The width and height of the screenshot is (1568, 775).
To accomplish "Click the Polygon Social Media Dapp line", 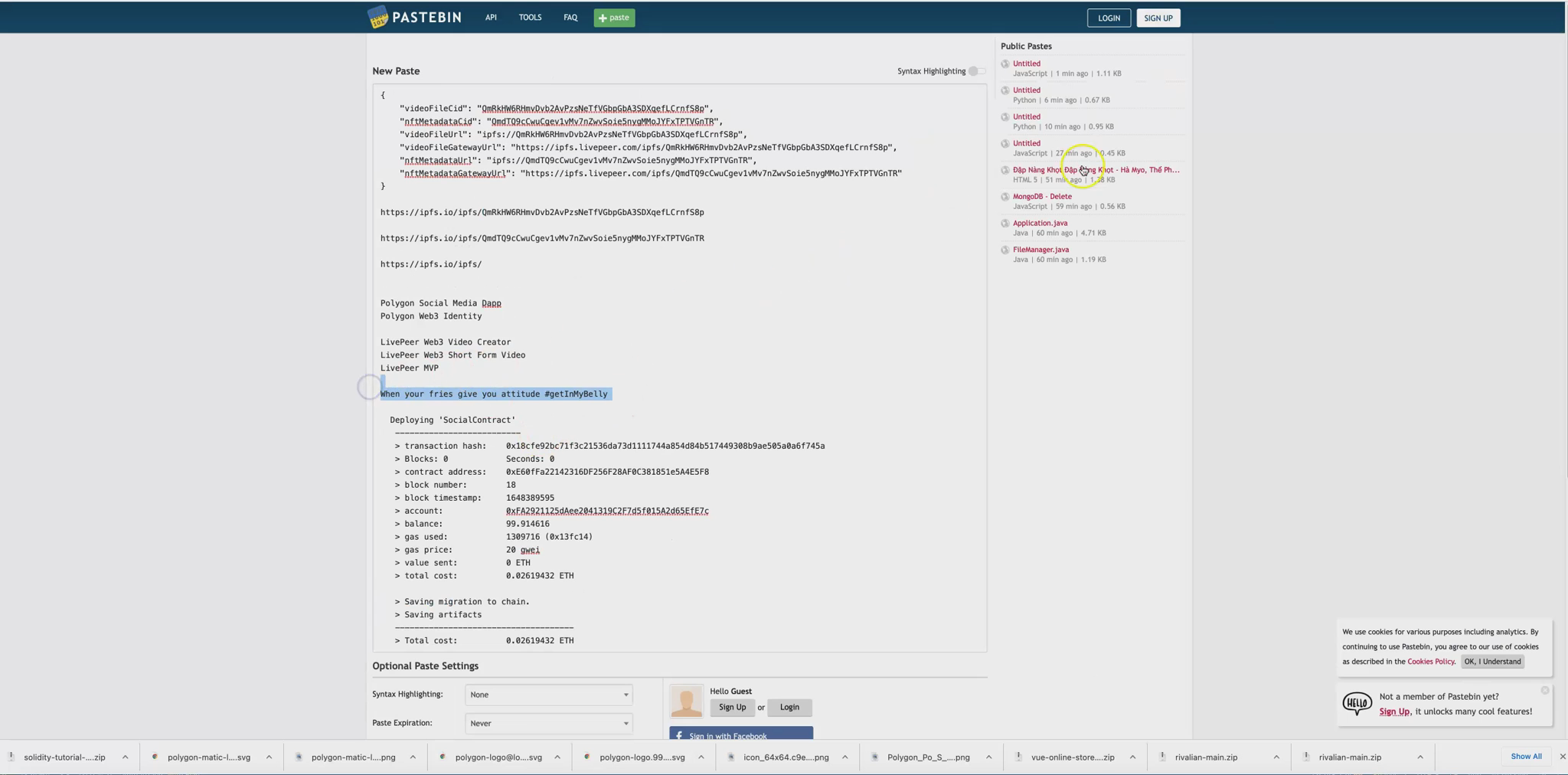I will point(441,303).
